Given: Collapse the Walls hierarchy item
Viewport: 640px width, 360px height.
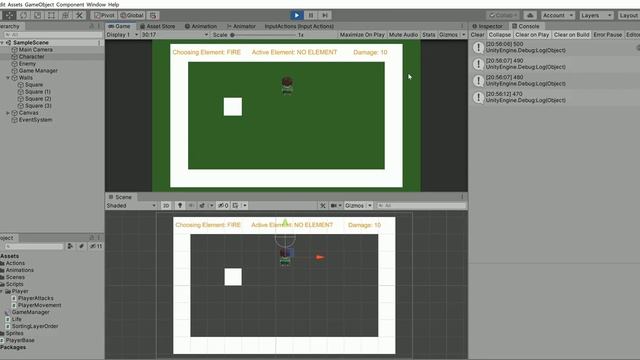Looking at the screenshot, I should coord(8,78).
